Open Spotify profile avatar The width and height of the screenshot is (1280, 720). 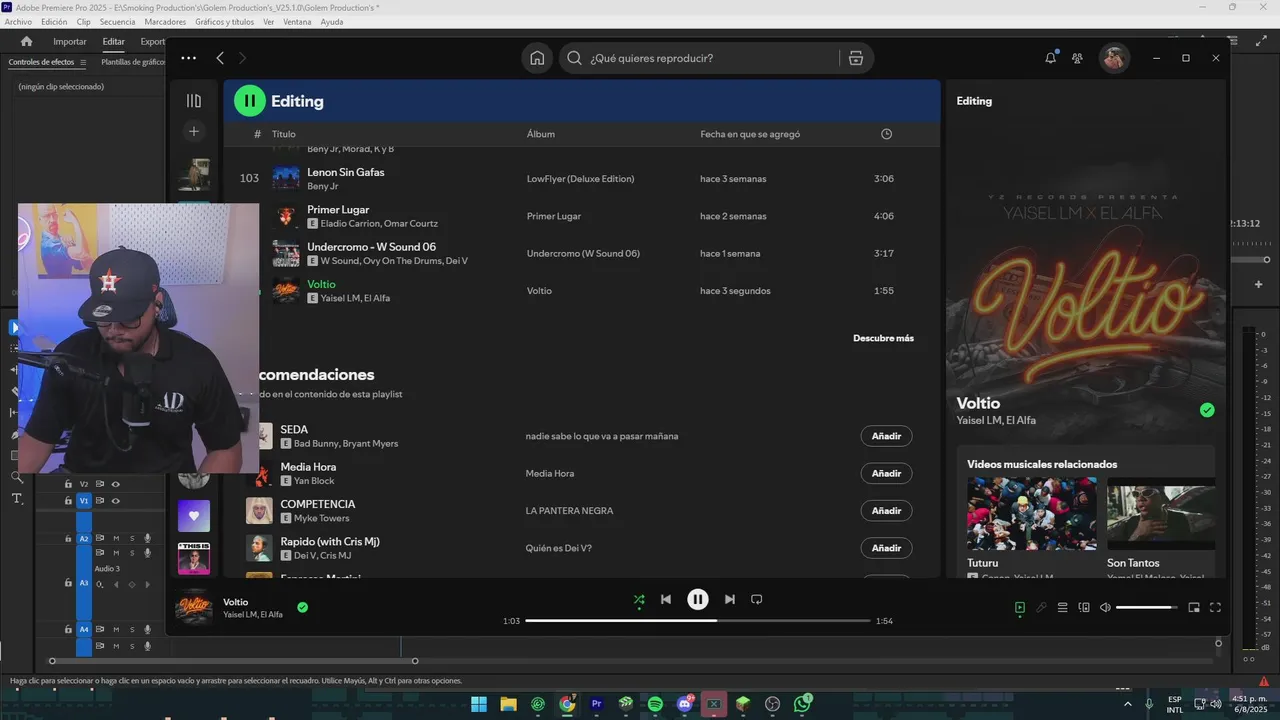point(1114,58)
